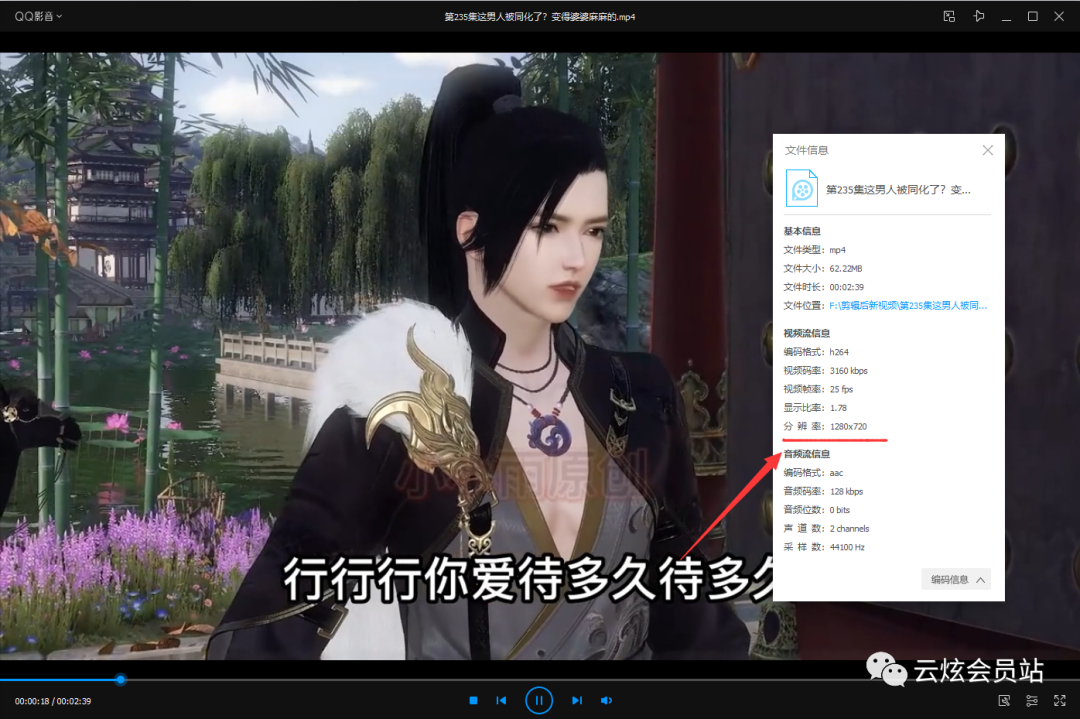Enter fullscreen mode
The width and height of the screenshot is (1080, 719).
pos(1059,700)
